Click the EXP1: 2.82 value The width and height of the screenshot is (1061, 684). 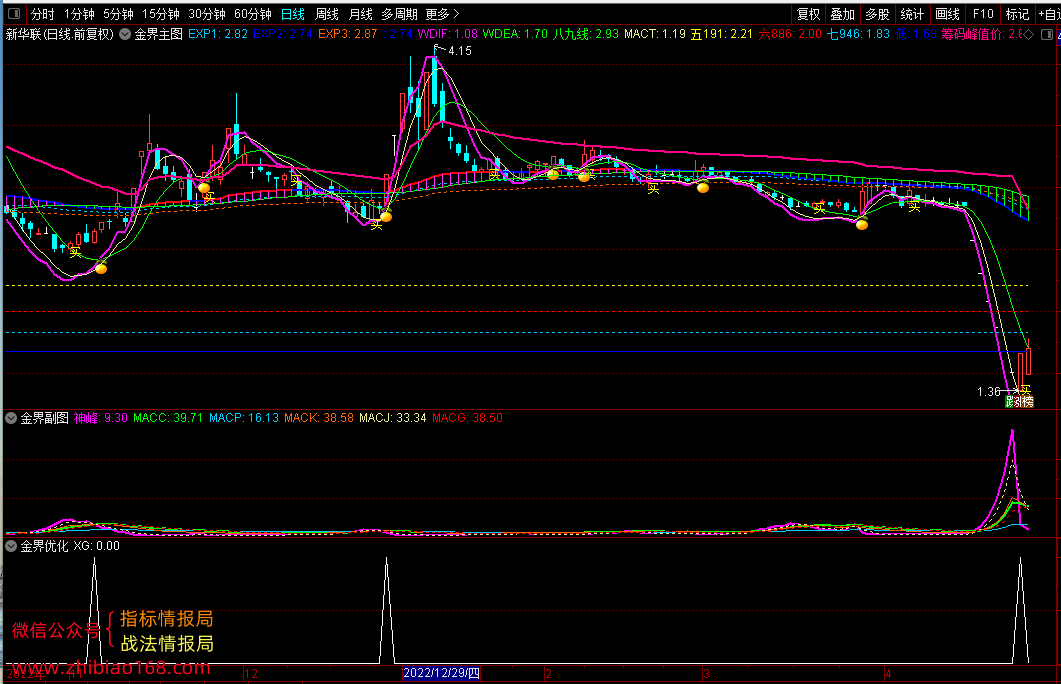pyautogui.click(x=218, y=34)
